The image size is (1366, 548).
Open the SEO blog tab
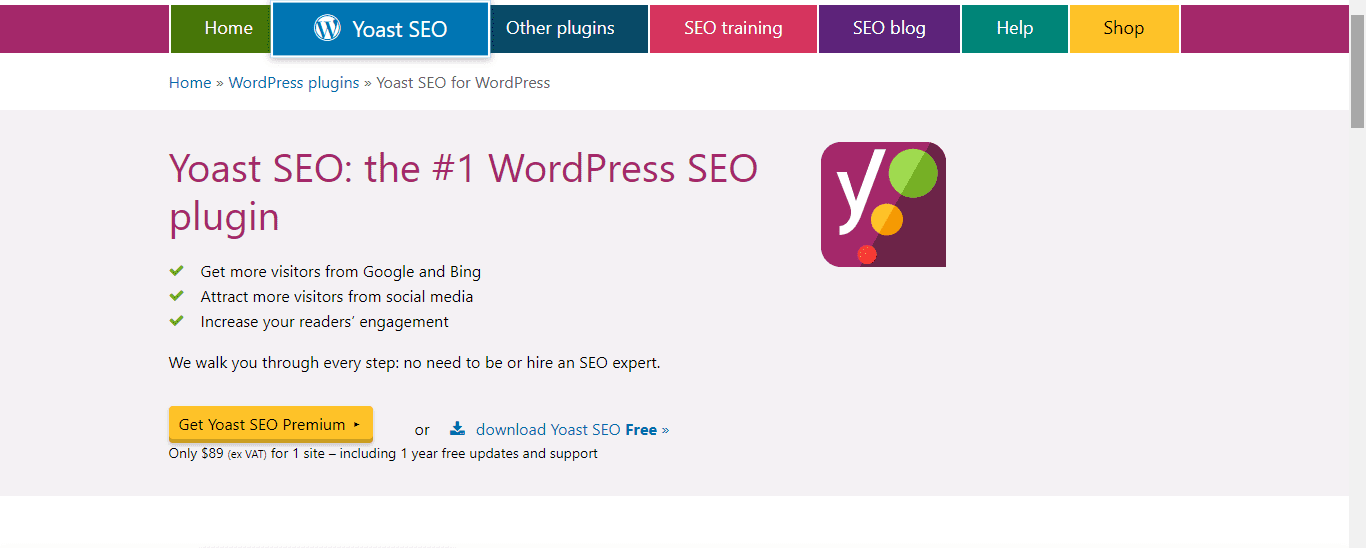(x=889, y=28)
